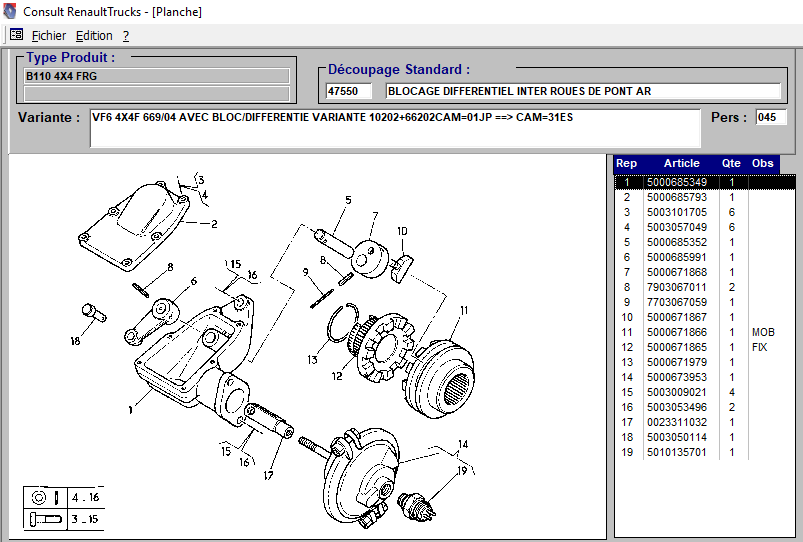Click the Consult RenaultTrucks title bar icon
The width and height of the screenshot is (803, 542).
coord(11,12)
